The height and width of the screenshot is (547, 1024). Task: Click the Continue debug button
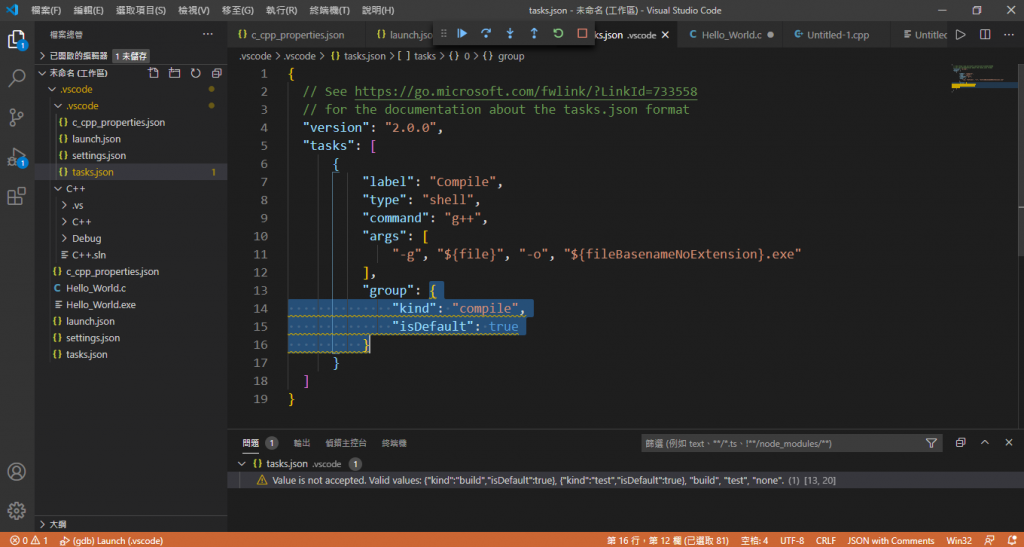(x=462, y=34)
